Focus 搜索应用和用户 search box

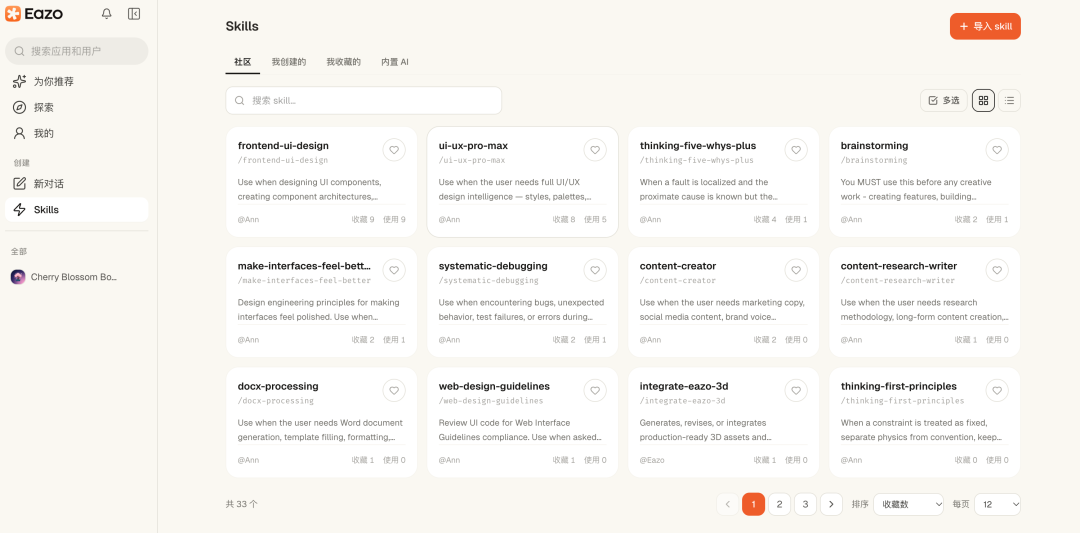click(76, 51)
